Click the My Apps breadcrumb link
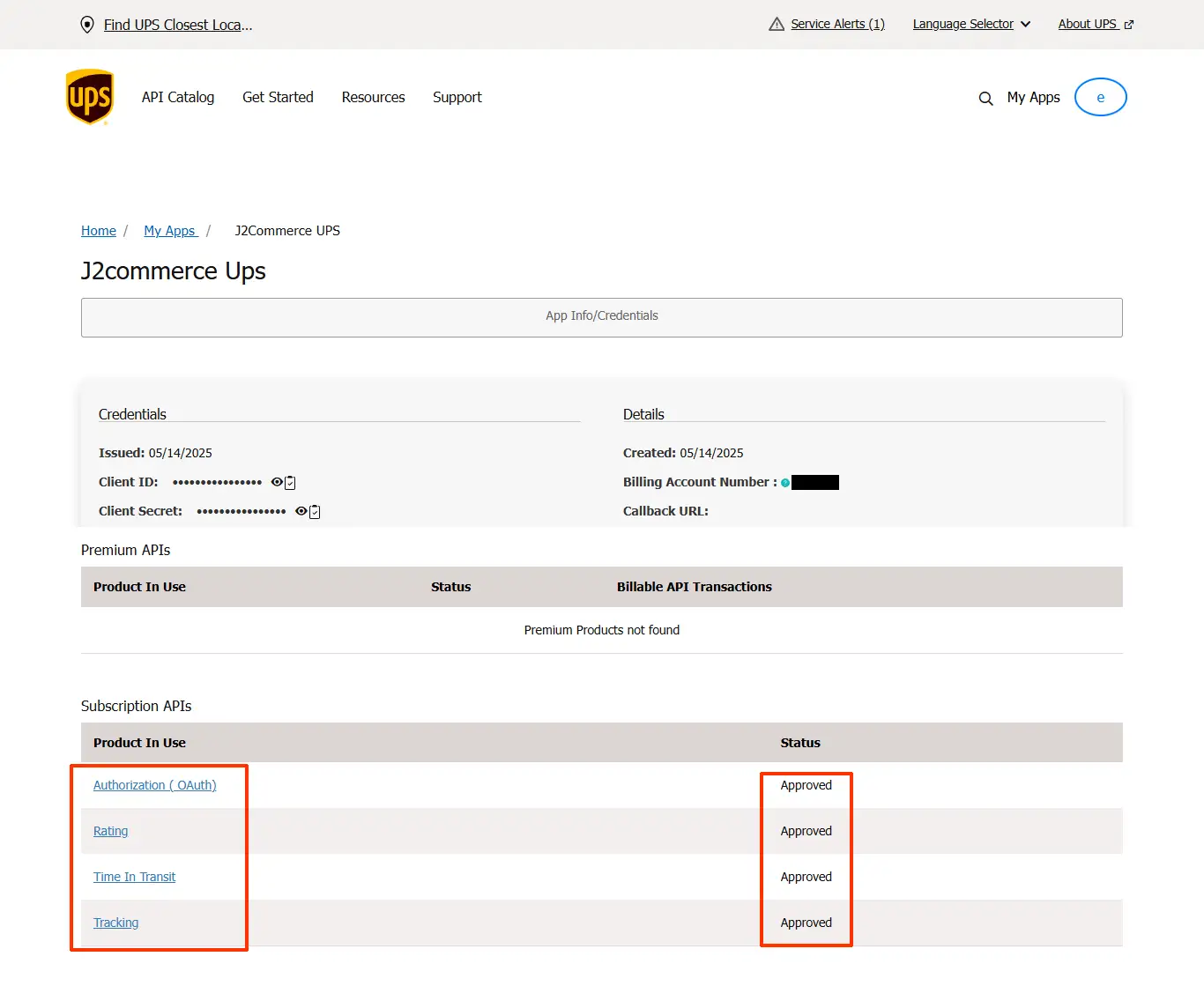 (171, 231)
